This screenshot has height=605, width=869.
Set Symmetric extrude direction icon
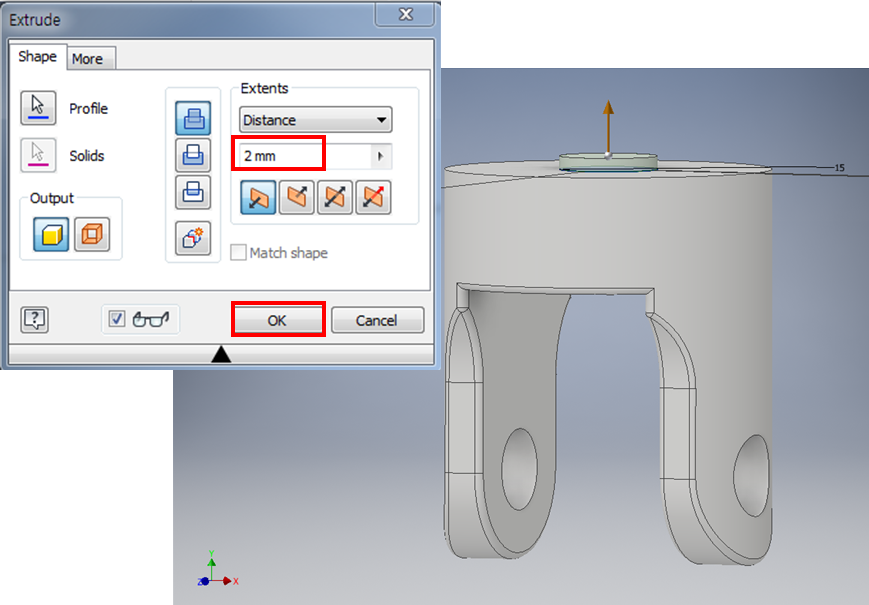335,197
